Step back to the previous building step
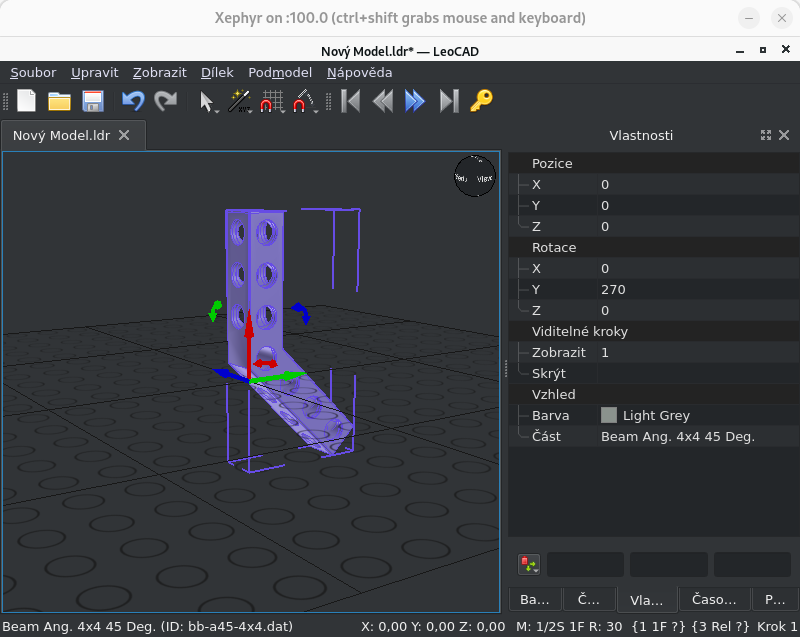Viewport: 800px width, 637px height. tap(383, 101)
